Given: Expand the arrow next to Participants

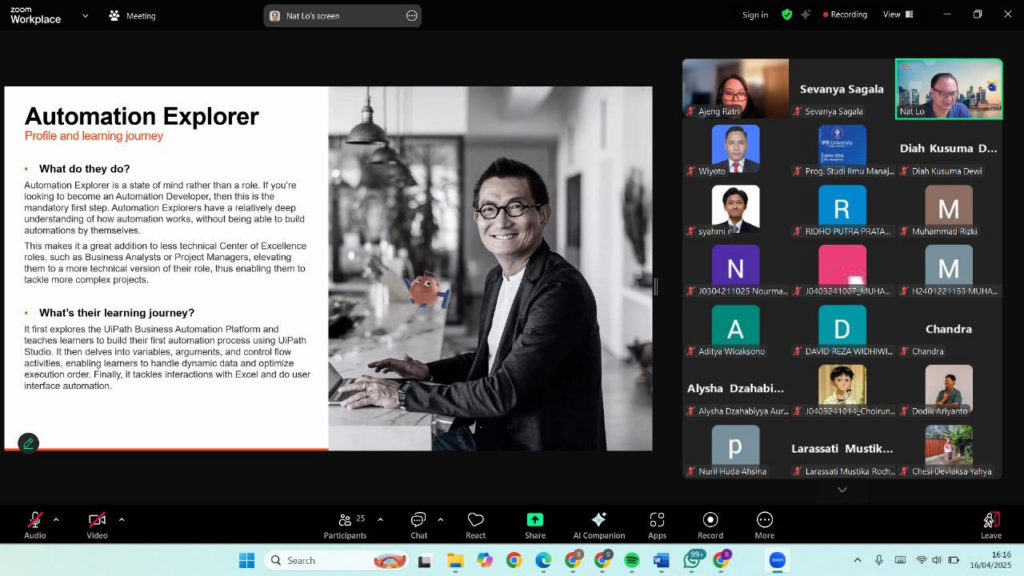Looking at the screenshot, I should coord(380,520).
